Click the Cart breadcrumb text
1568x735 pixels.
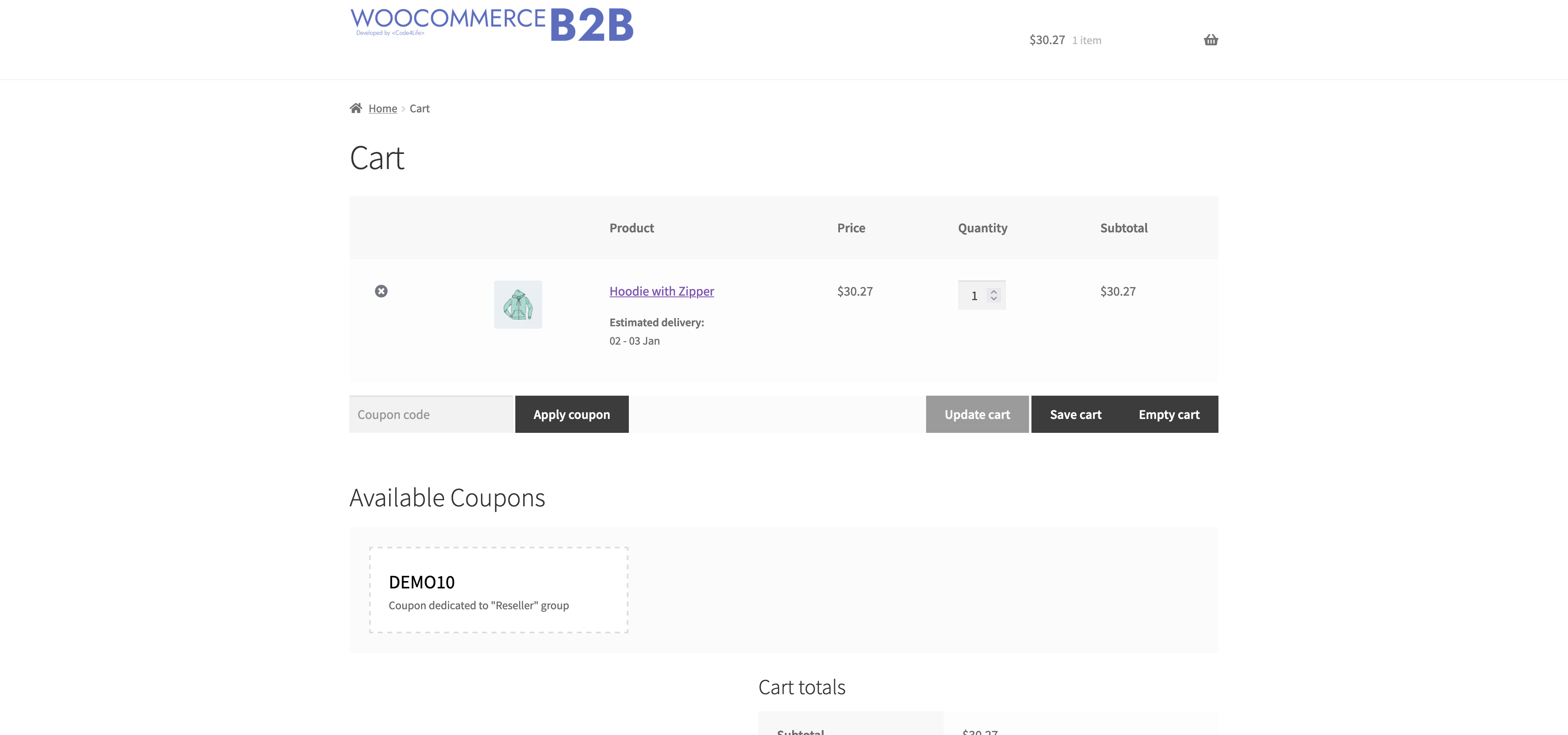click(419, 109)
